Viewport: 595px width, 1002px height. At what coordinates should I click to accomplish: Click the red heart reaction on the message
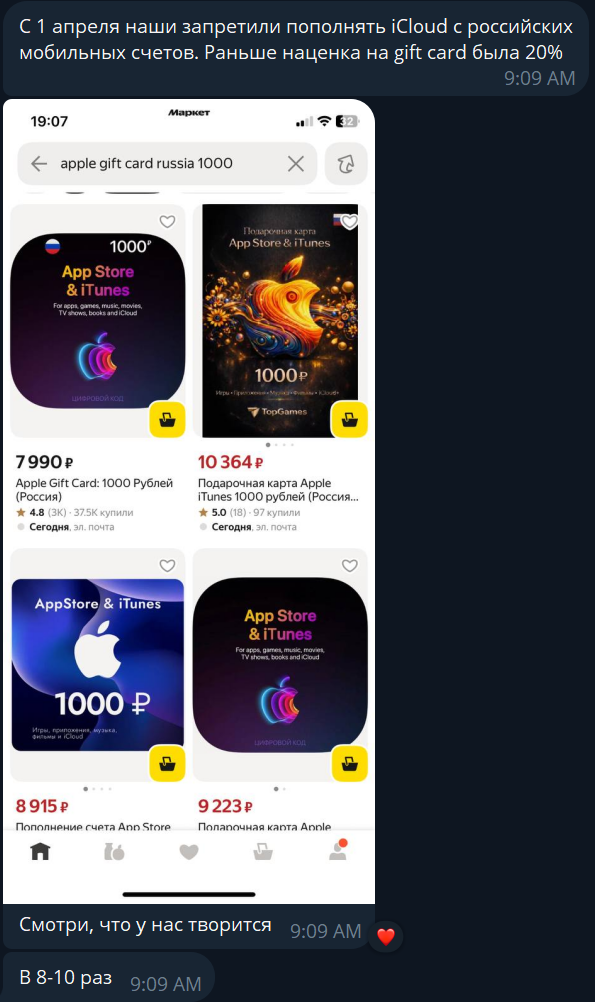coord(385,937)
